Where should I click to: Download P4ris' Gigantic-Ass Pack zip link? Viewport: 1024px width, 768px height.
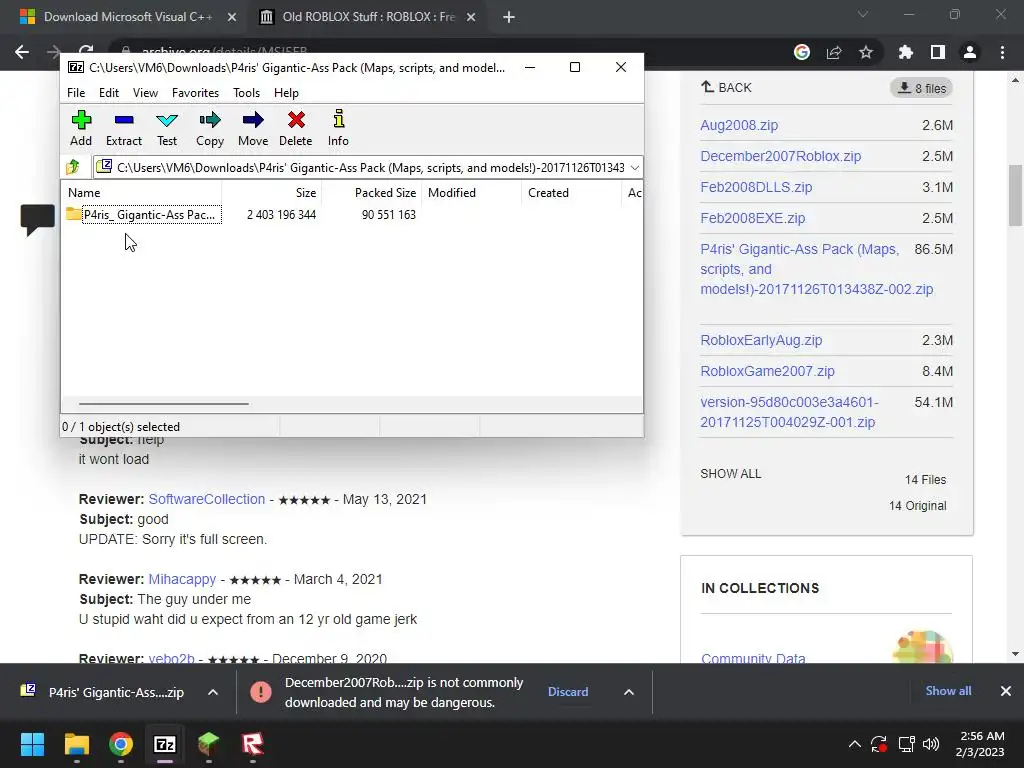point(816,269)
